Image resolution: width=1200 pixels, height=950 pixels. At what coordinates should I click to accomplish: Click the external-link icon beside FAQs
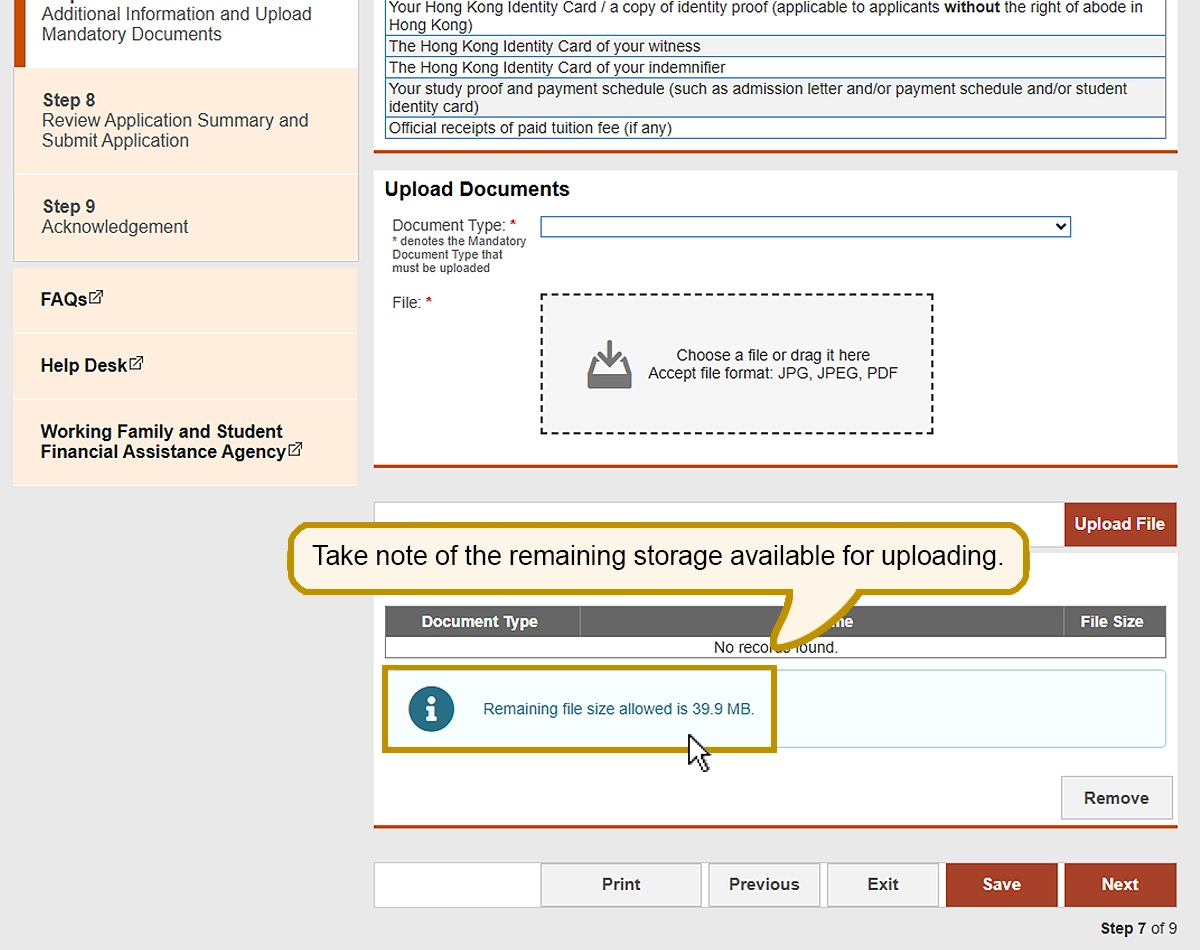click(x=96, y=298)
